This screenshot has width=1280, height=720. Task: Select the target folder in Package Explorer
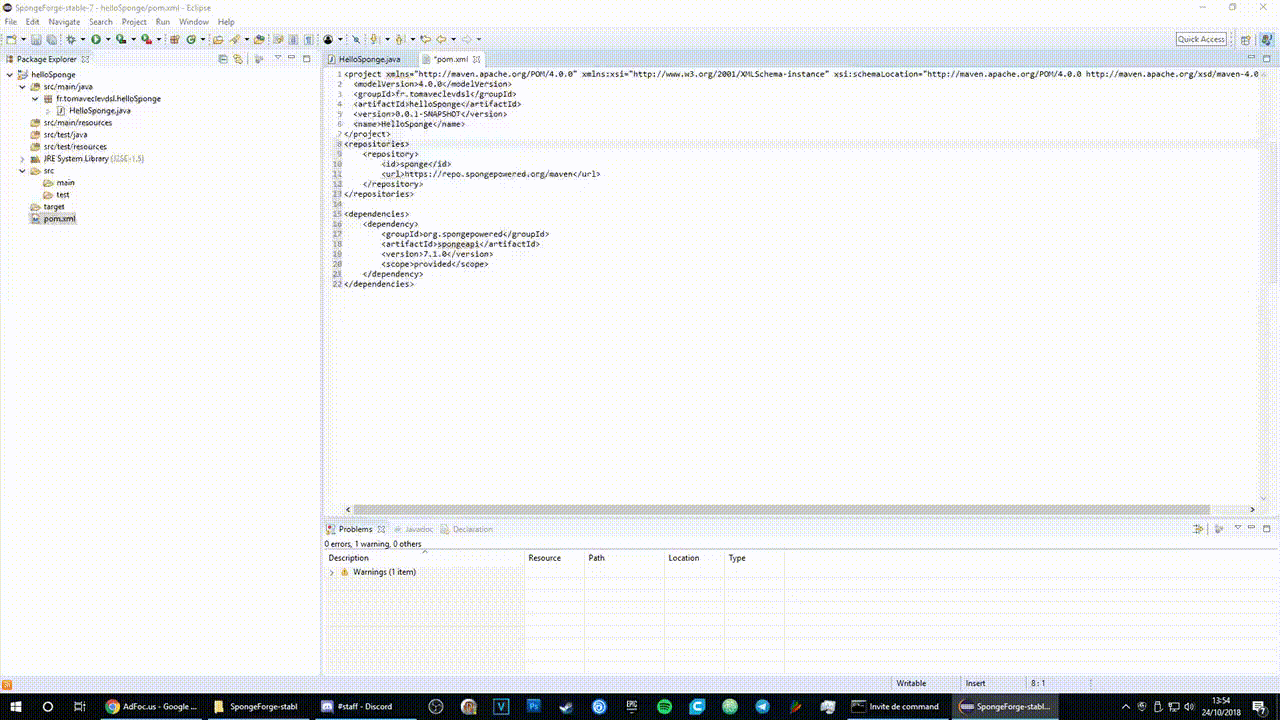pos(54,207)
